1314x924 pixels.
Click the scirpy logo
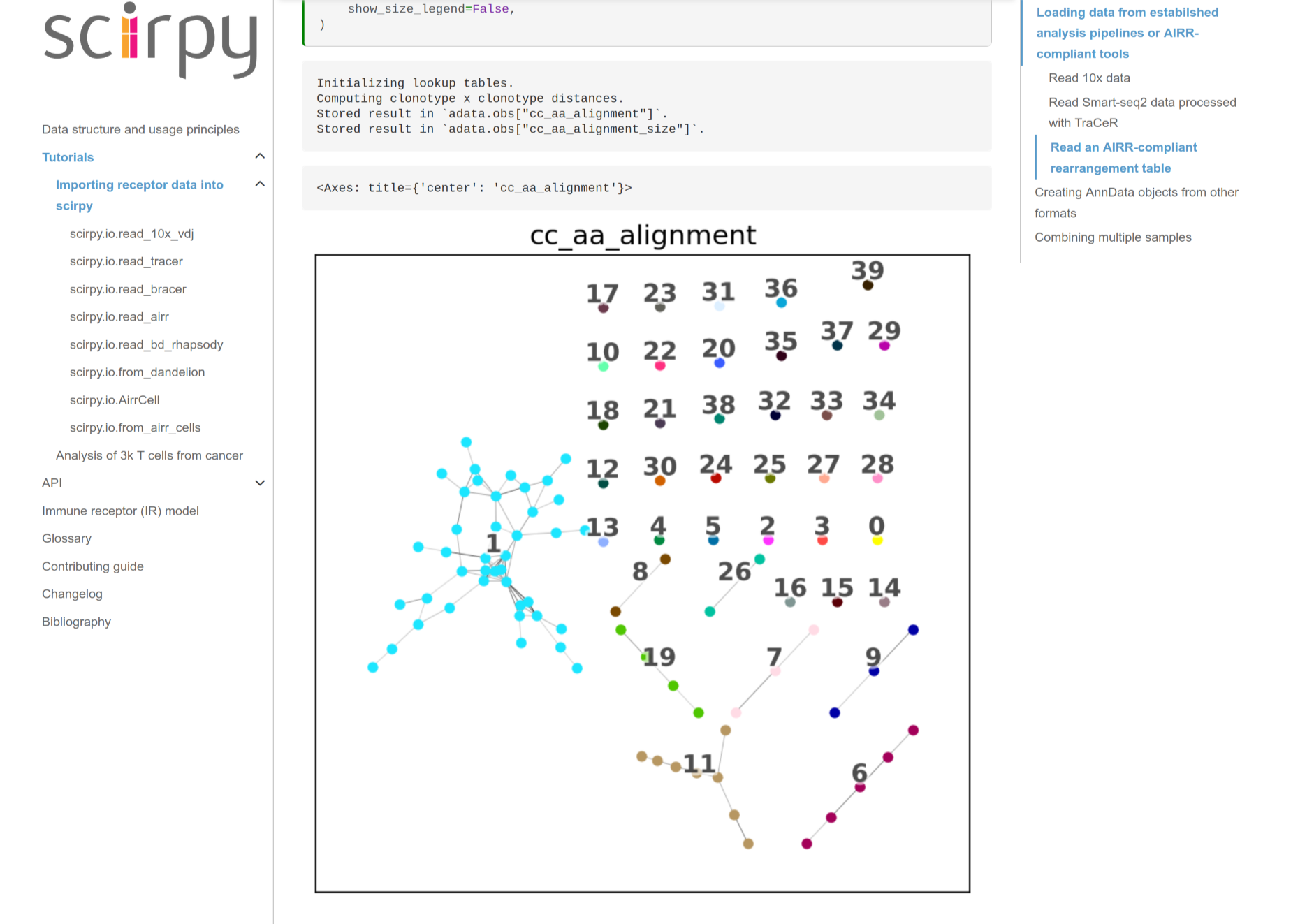[x=149, y=42]
